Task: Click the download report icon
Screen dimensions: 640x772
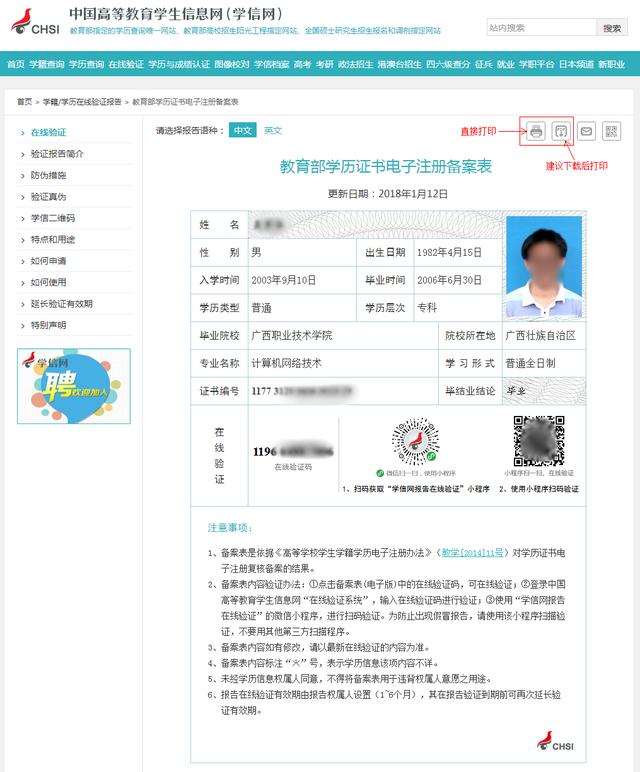Action: pos(561,131)
